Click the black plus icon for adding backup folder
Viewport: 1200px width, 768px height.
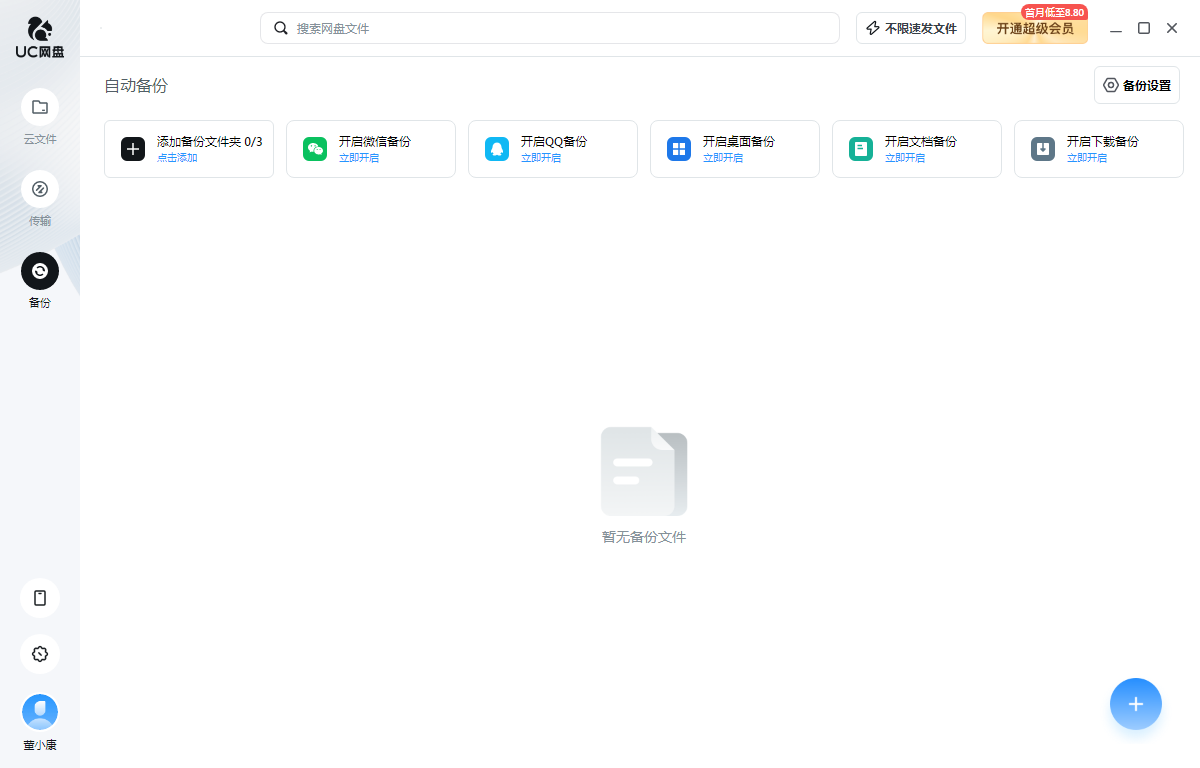[133, 149]
